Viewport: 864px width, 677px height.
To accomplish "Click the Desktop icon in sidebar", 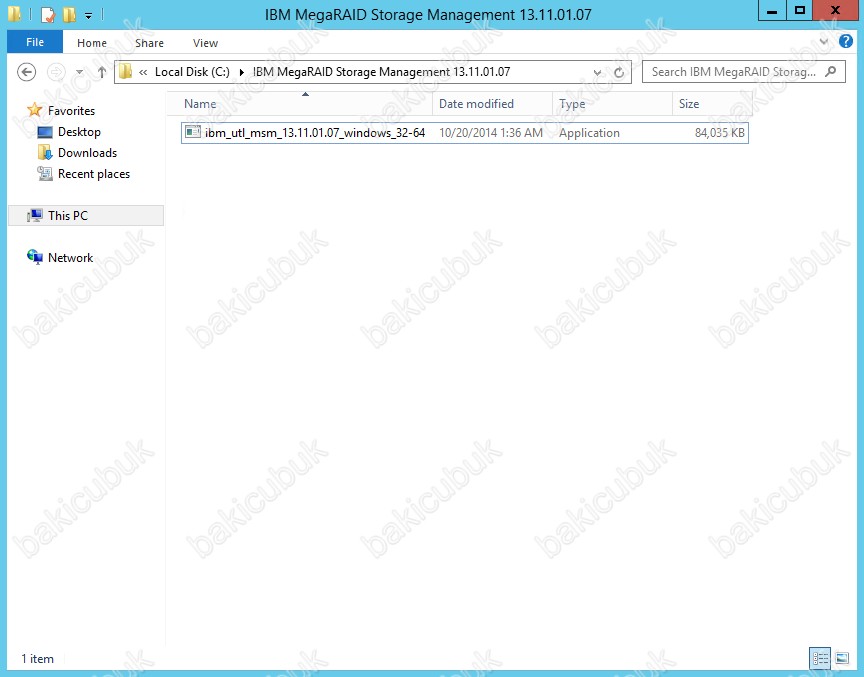I will pos(45,132).
